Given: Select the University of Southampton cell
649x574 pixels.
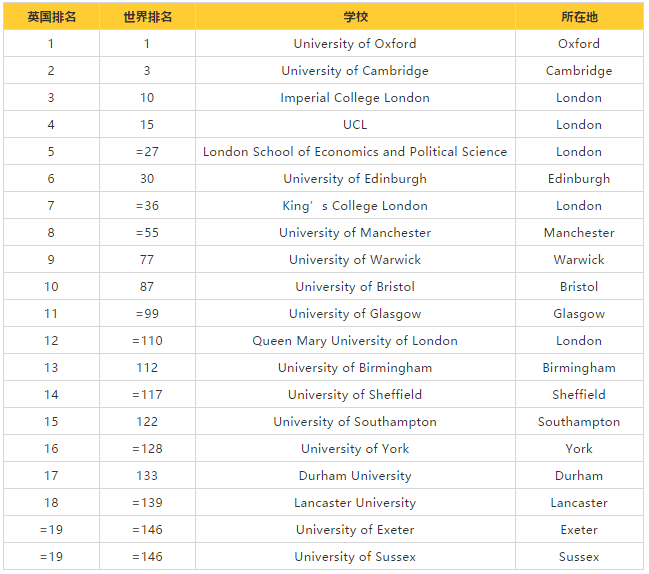Looking at the screenshot, I should [355, 422].
